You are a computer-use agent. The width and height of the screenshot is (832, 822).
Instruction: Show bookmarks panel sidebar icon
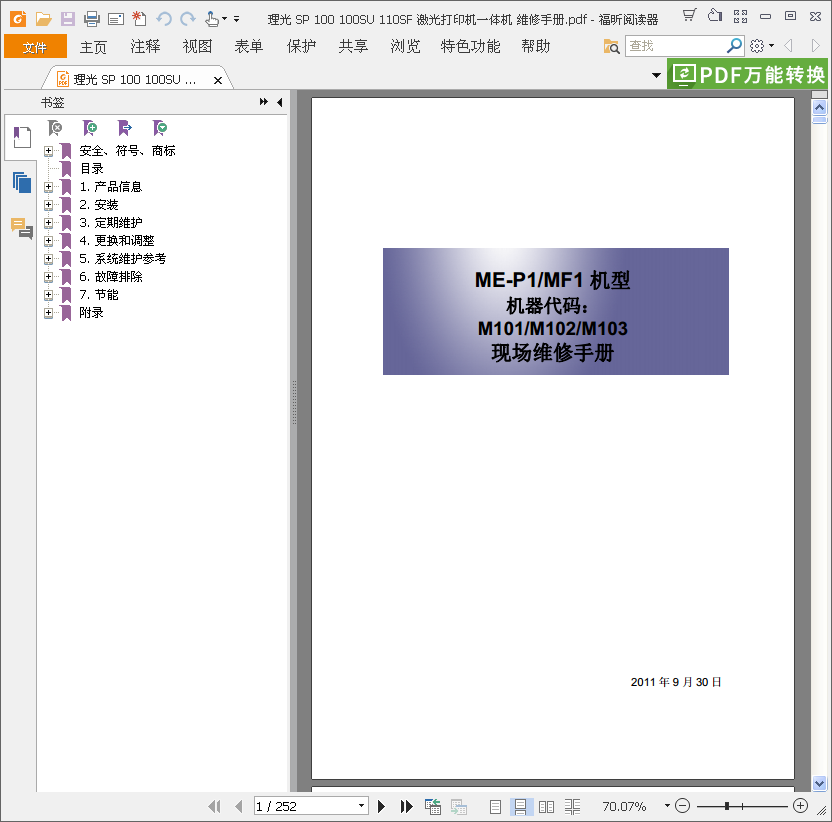click(22, 137)
